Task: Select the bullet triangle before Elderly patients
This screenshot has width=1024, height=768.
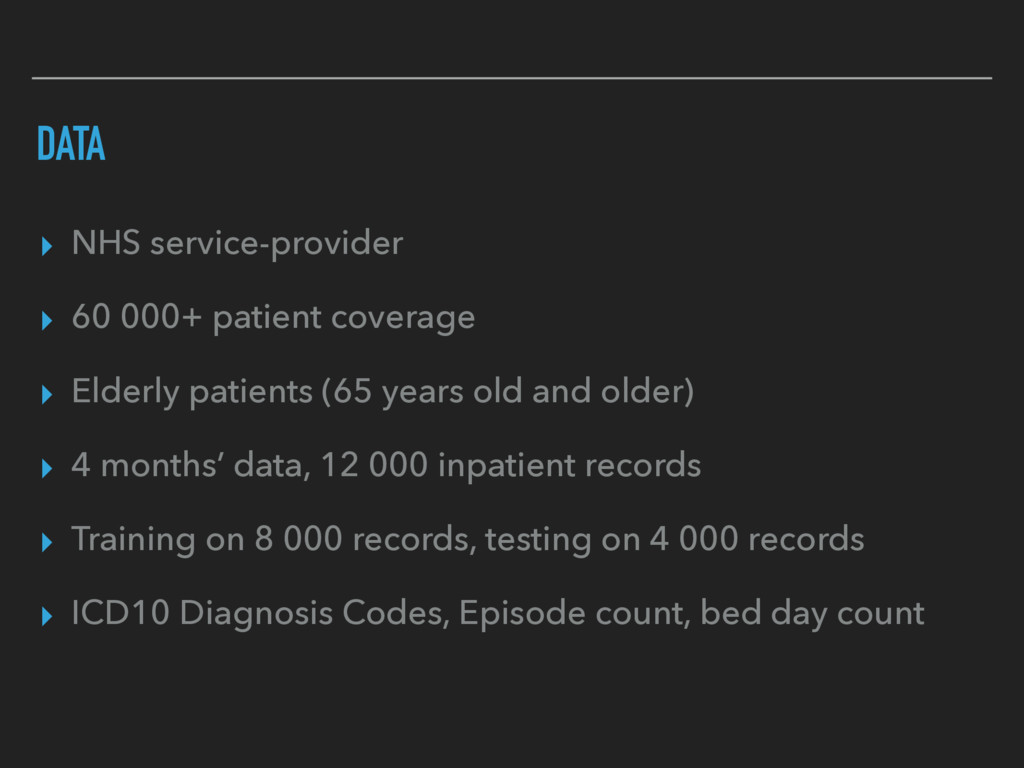Action: [46, 394]
